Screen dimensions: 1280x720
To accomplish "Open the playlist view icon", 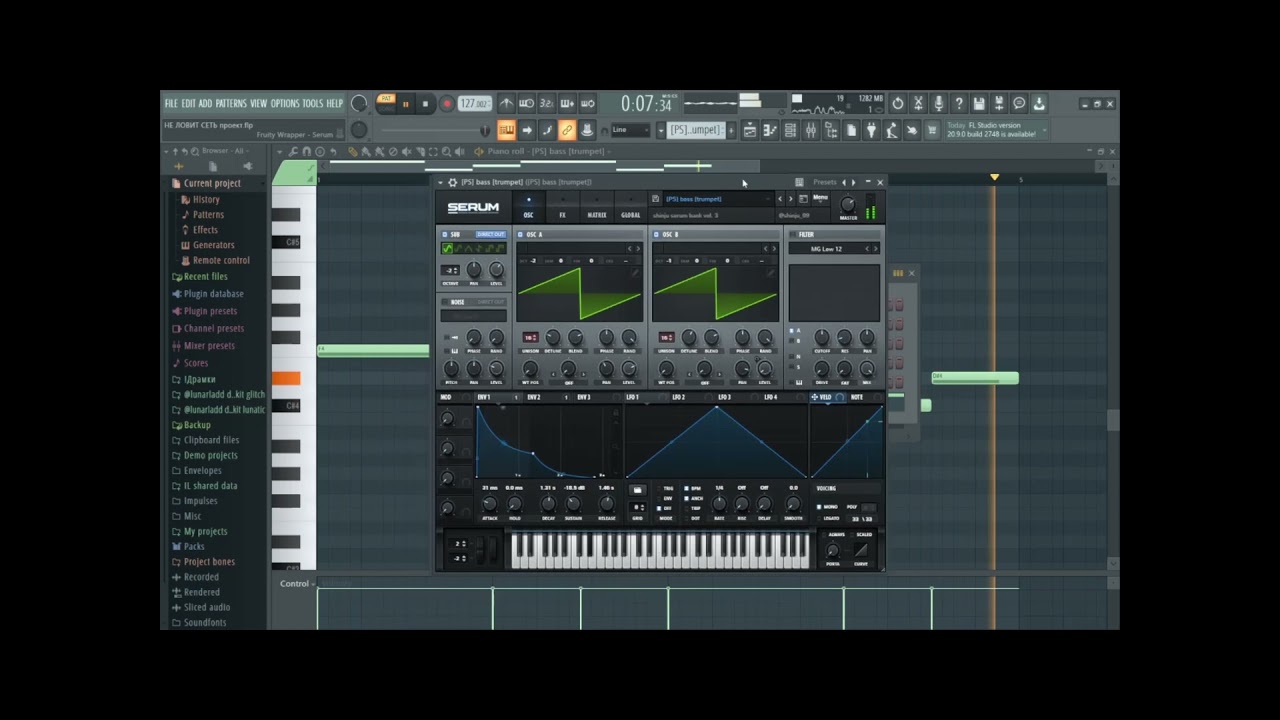I will click(750, 130).
